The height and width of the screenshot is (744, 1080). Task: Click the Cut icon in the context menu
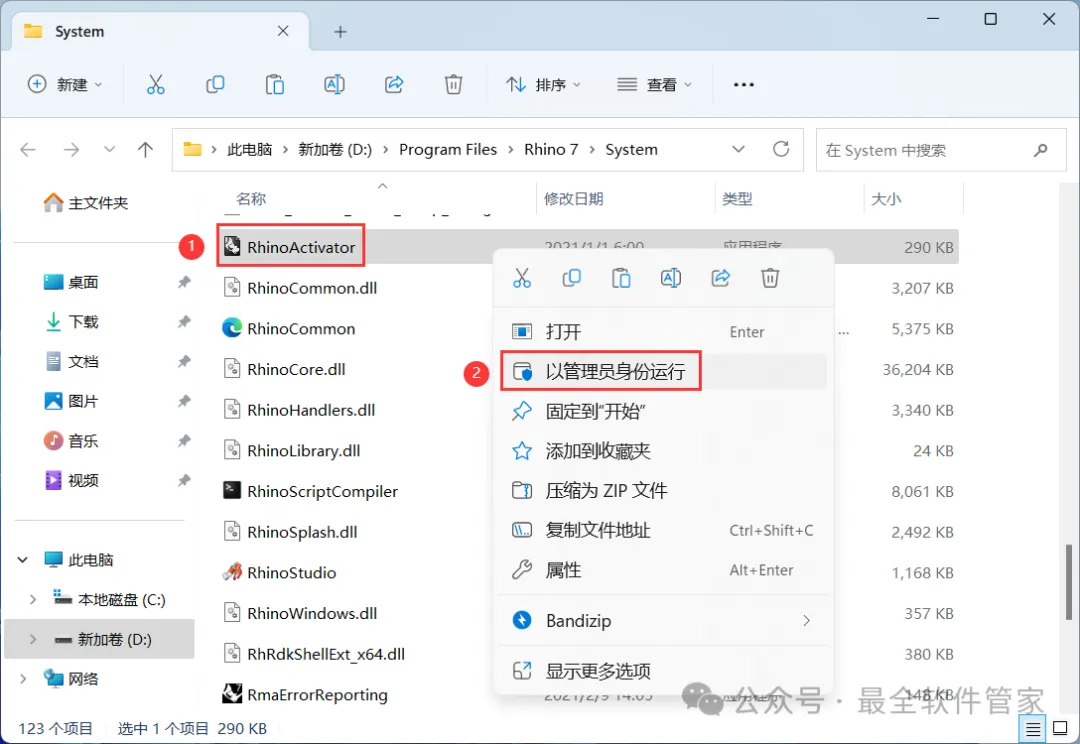[522, 278]
